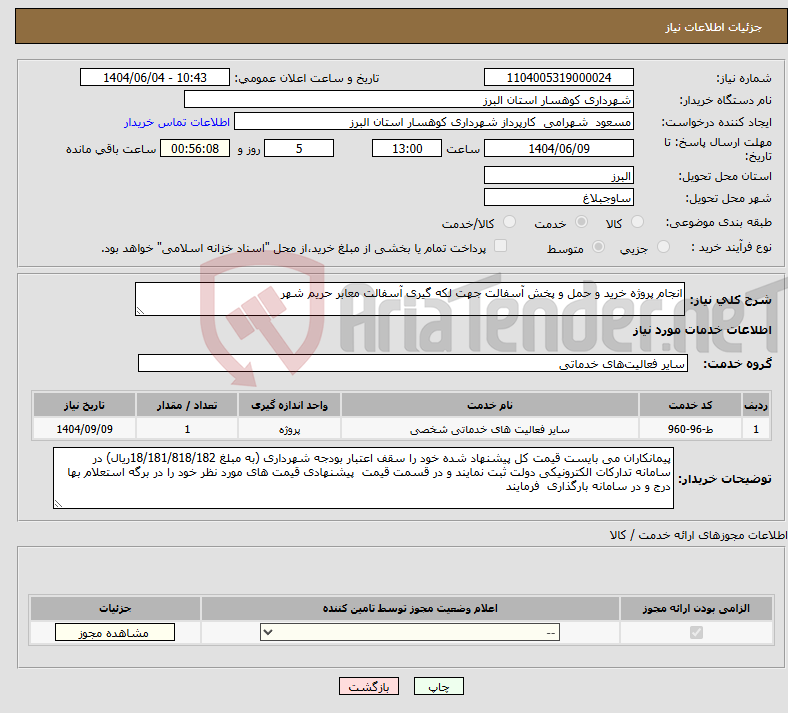Click the delivery city field ساوجبلاغ
The height and width of the screenshot is (713, 788).
(558, 197)
